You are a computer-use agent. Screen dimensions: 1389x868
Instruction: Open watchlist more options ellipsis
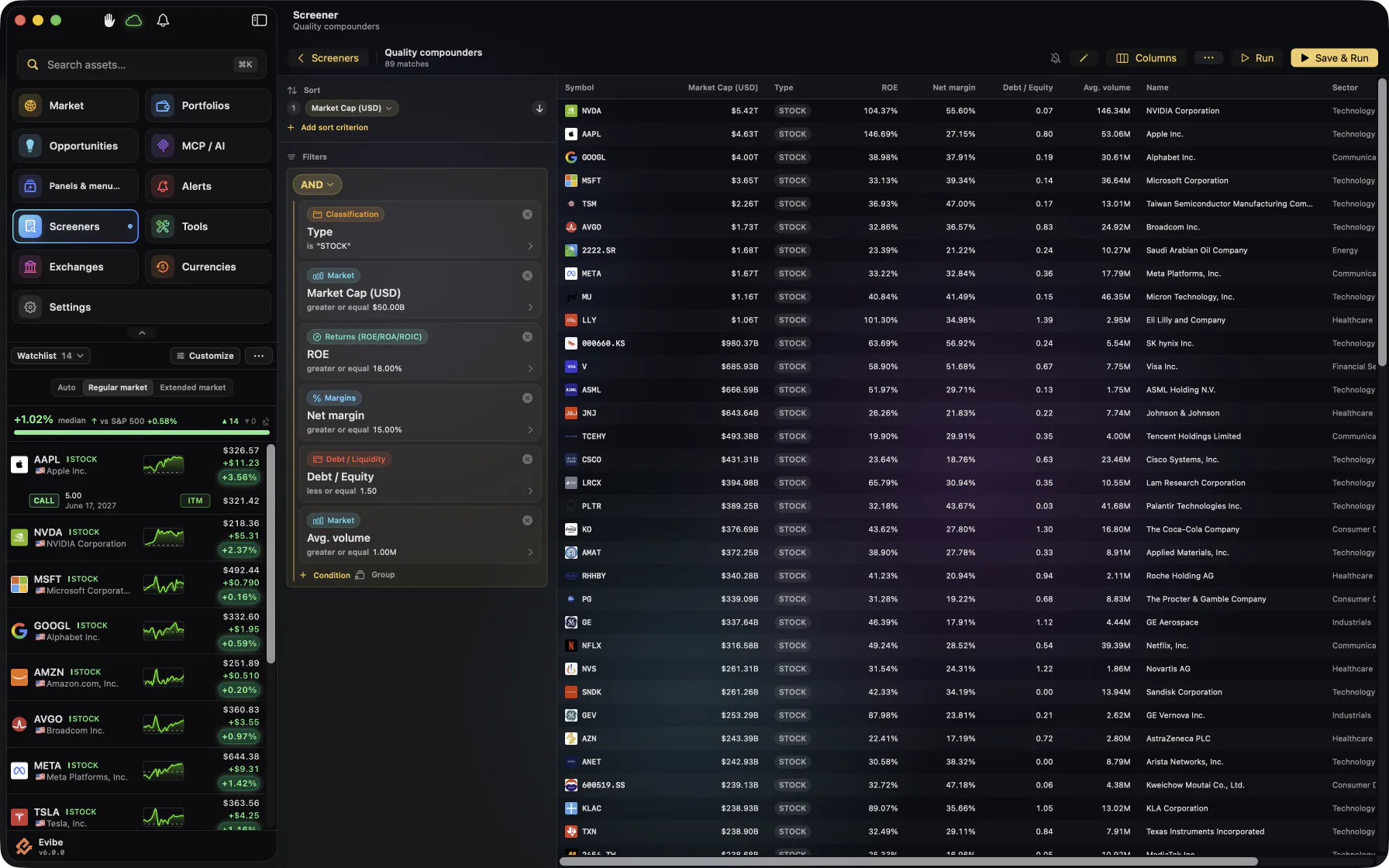[259, 356]
